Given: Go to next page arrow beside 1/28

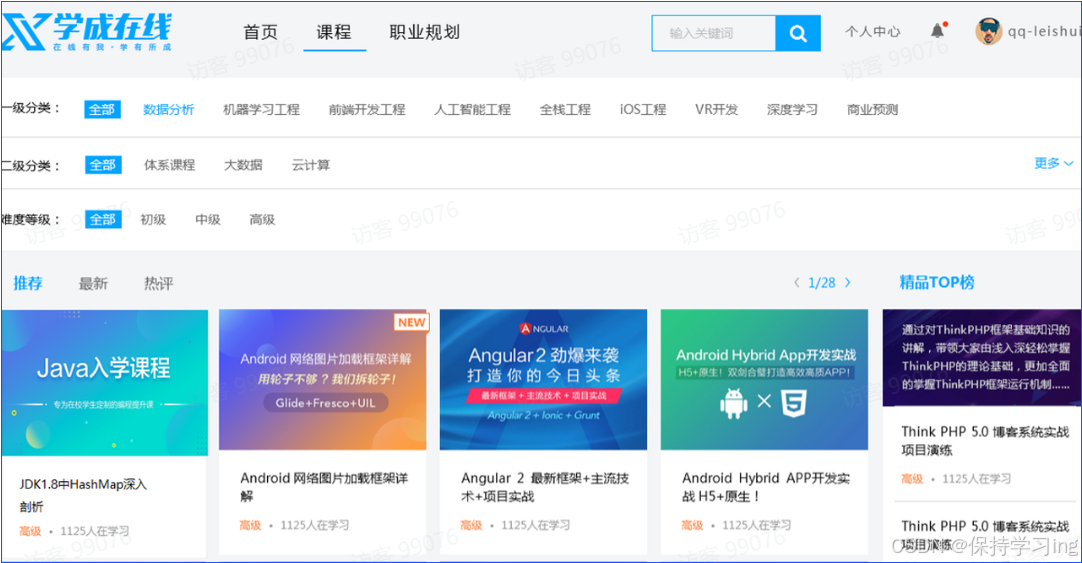Looking at the screenshot, I should click(848, 283).
